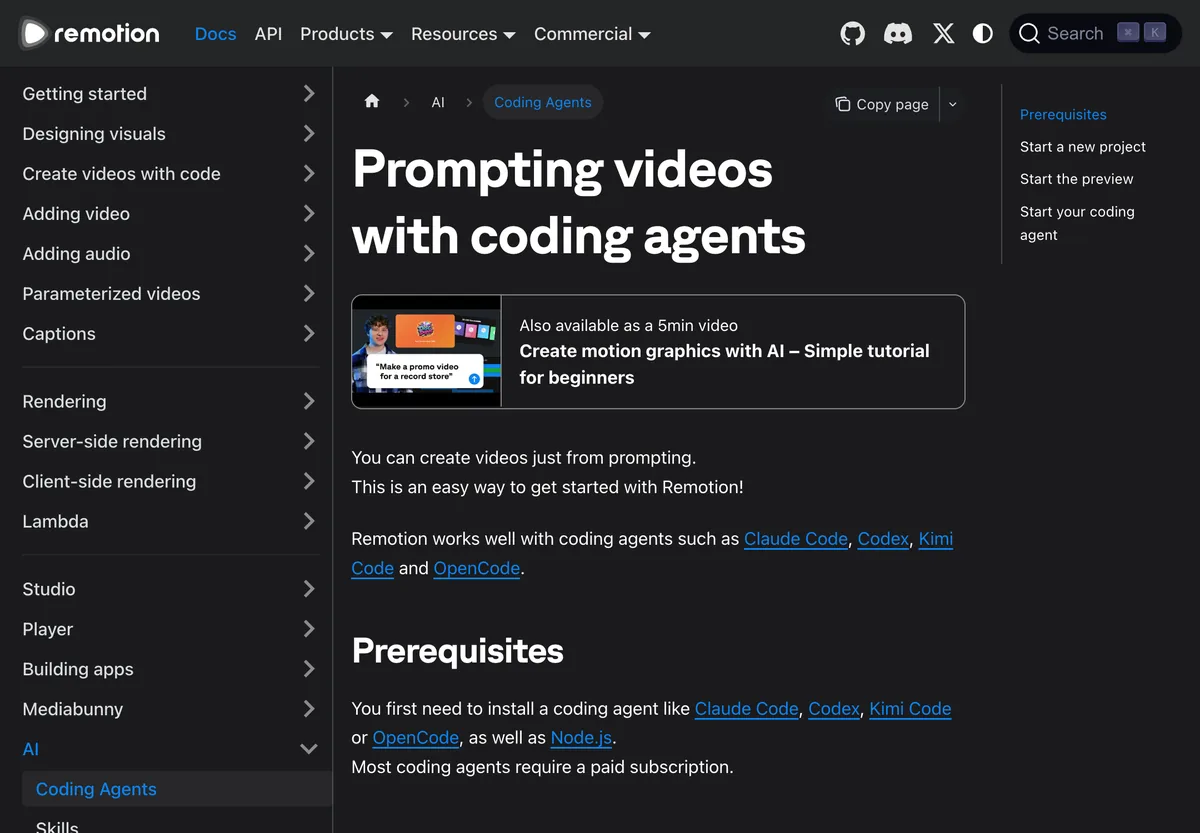Click the Copy page button
Image resolution: width=1200 pixels, height=833 pixels.
coord(883,104)
